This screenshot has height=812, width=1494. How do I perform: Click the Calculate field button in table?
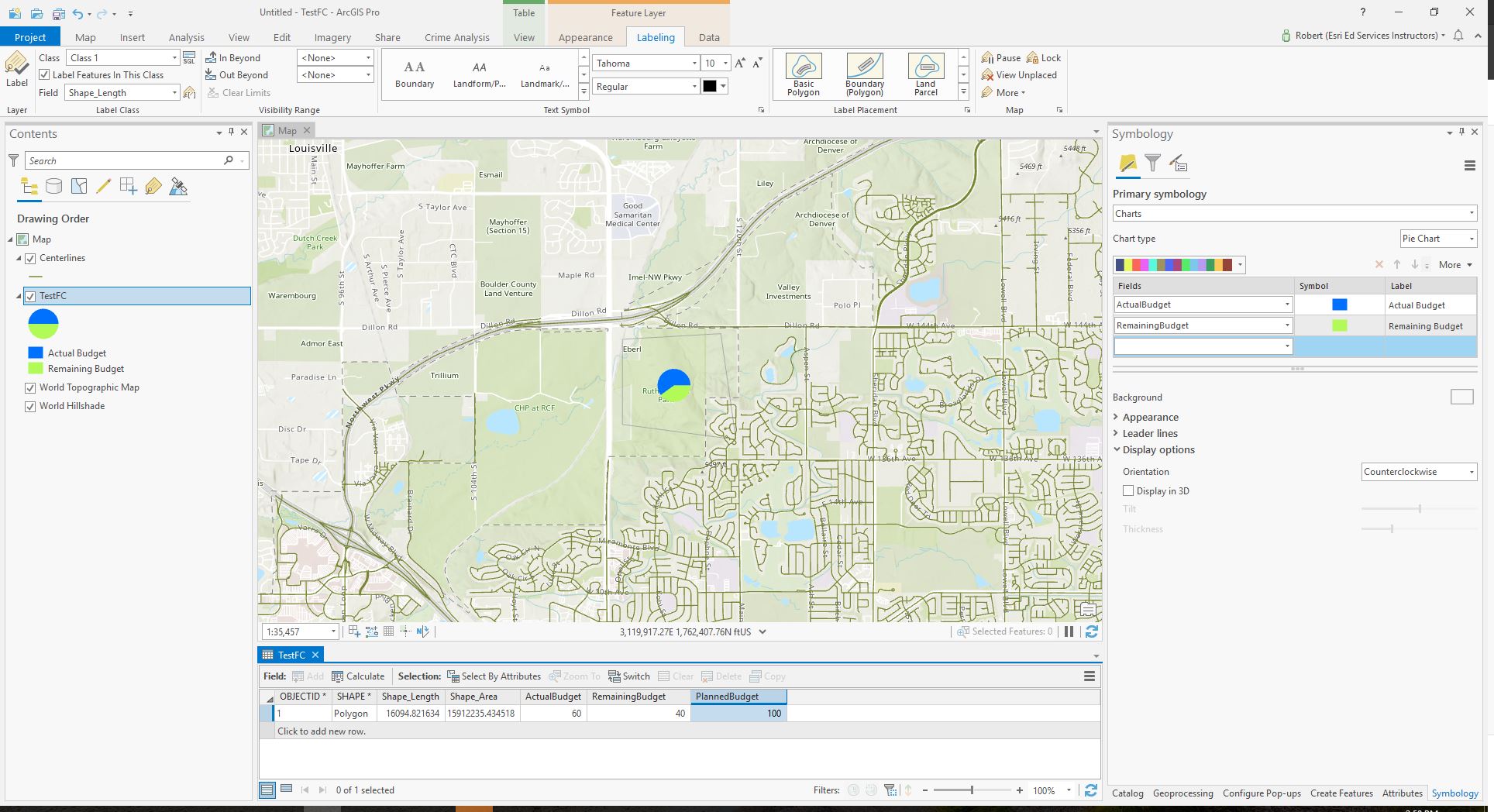pyautogui.click(x=358, y=676)
